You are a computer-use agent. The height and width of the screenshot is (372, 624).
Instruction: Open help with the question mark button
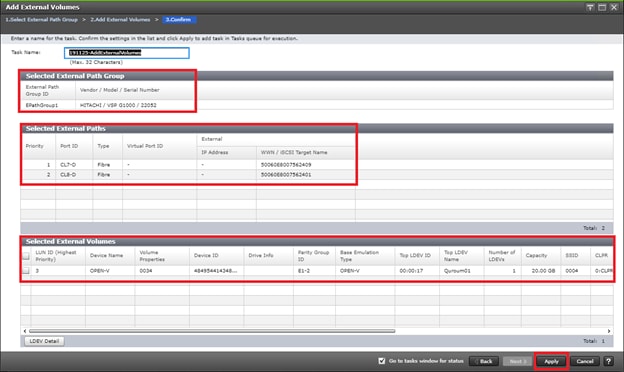608,361
